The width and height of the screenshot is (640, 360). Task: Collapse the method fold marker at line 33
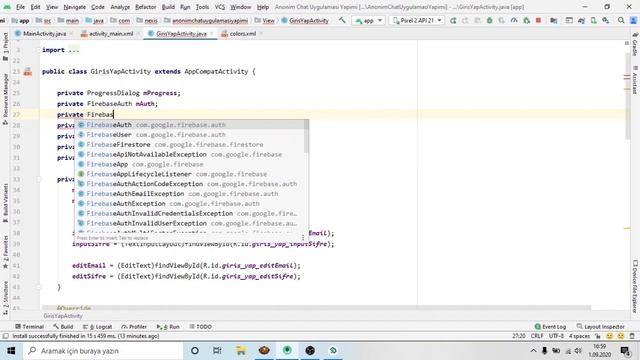39,180
